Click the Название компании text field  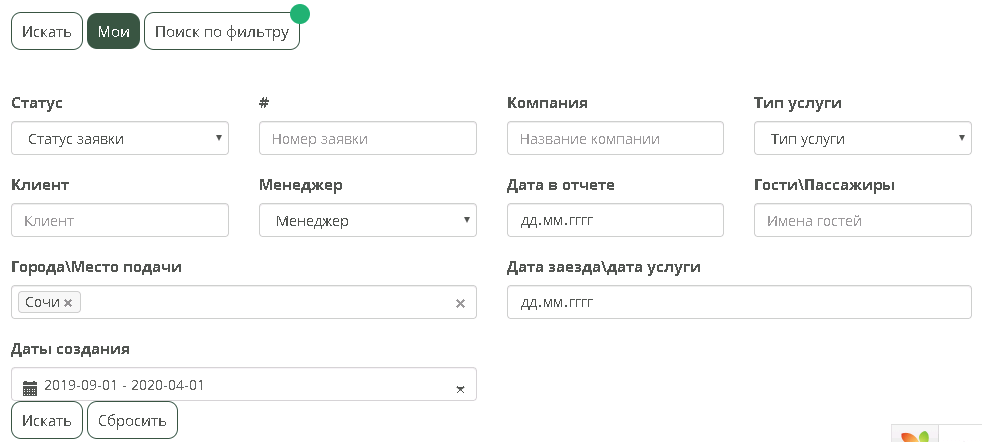(614, 139)
